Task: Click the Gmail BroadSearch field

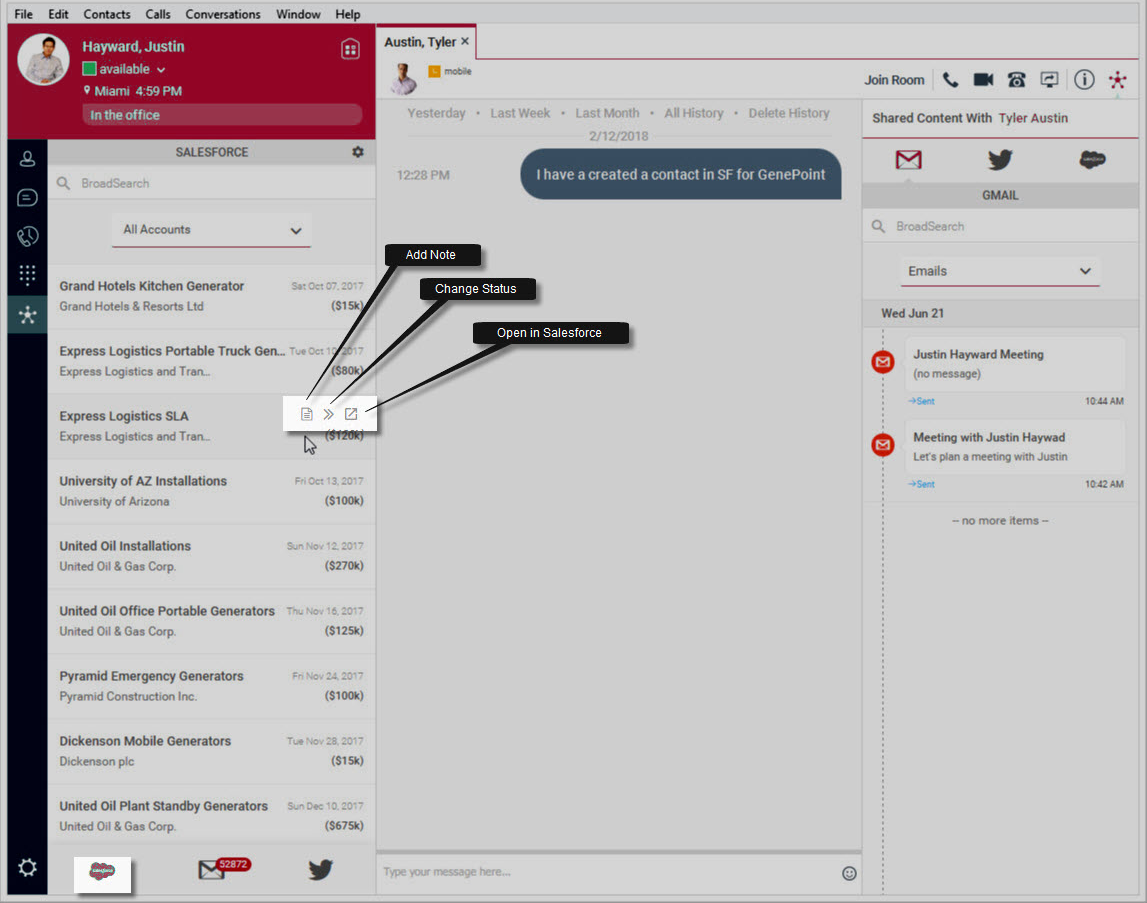Action: [x=999, y=227]
